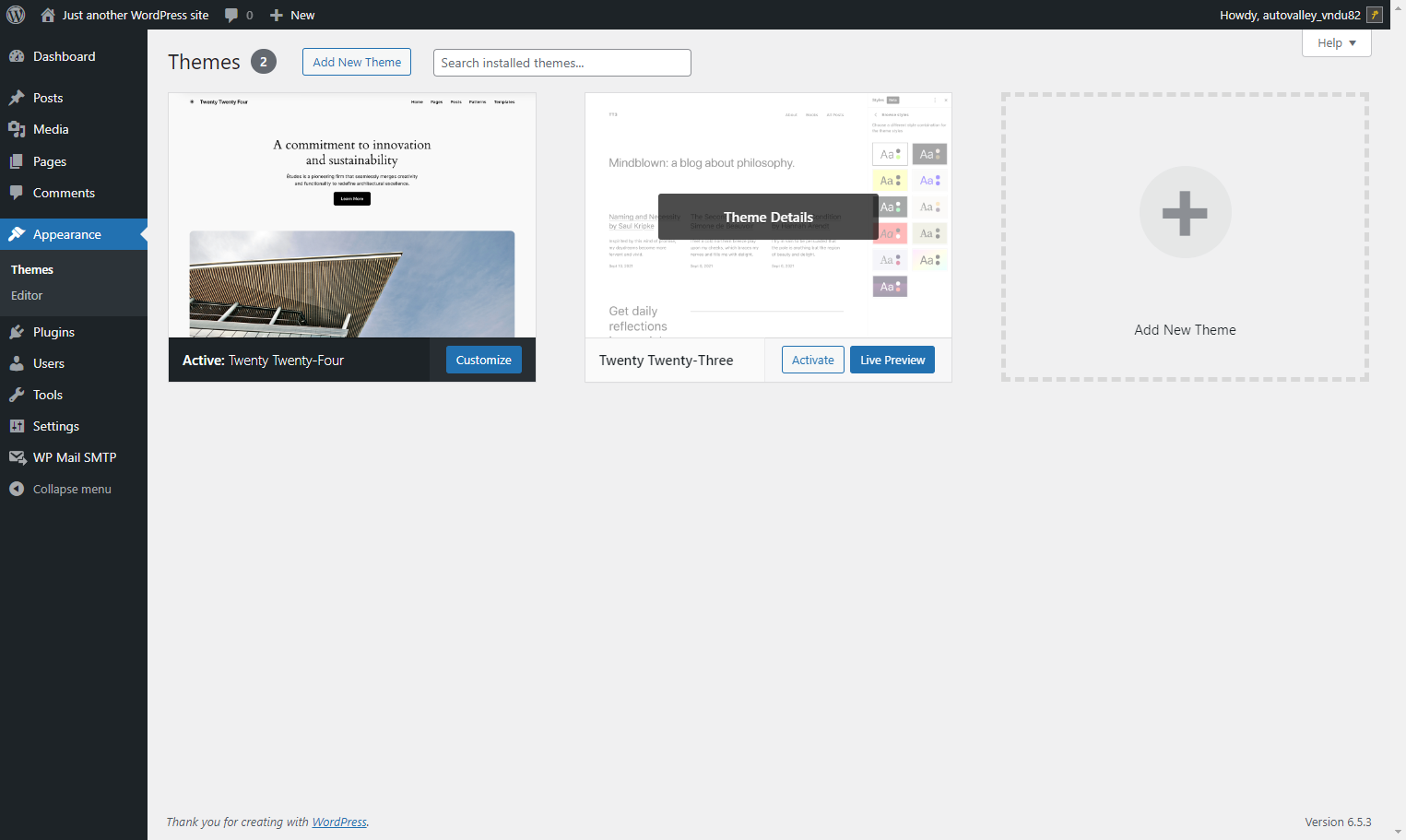Image resolution: width=1406 pixels, height=840 pixels.
Task: Open Theme Details for Twenty Twenty-Three
Action: 768,217
